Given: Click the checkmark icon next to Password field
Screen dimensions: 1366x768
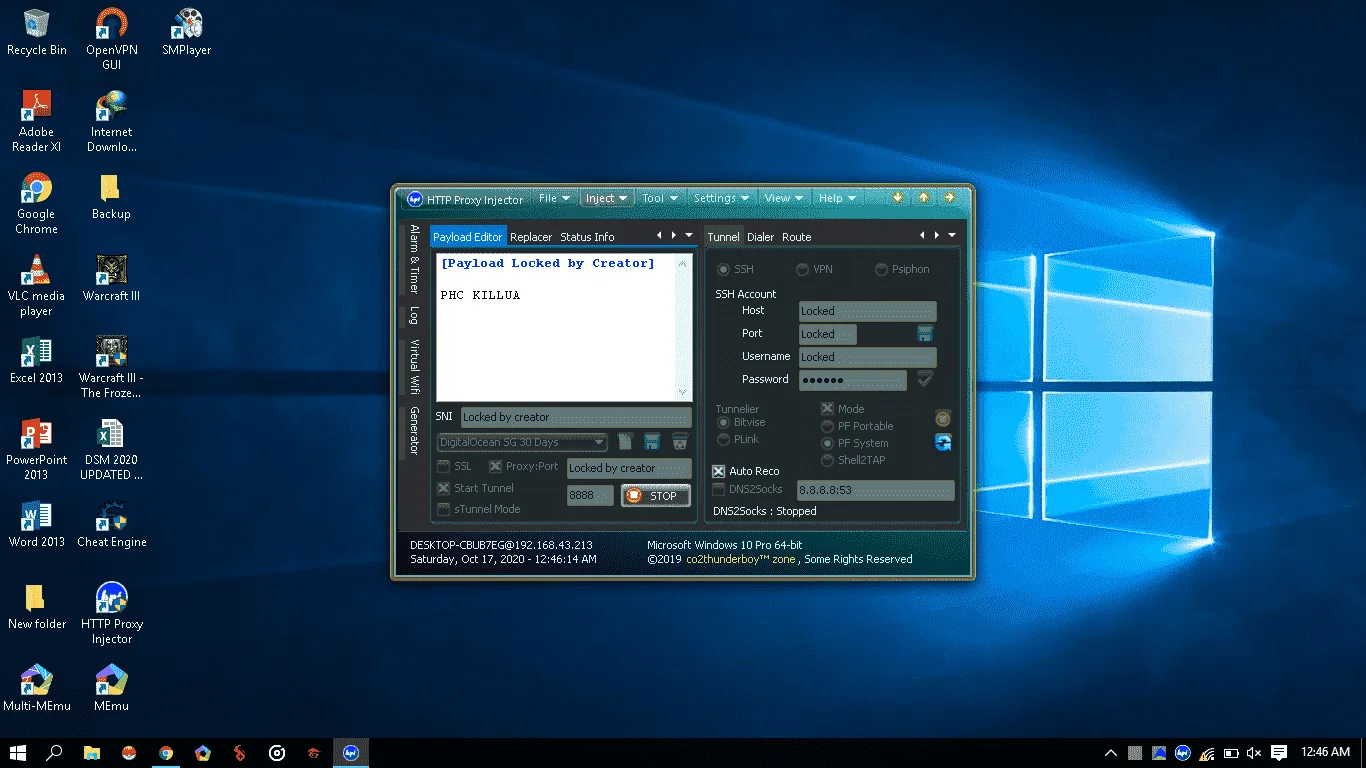Looking at the screenshot, I should click(x=925, y=379).
